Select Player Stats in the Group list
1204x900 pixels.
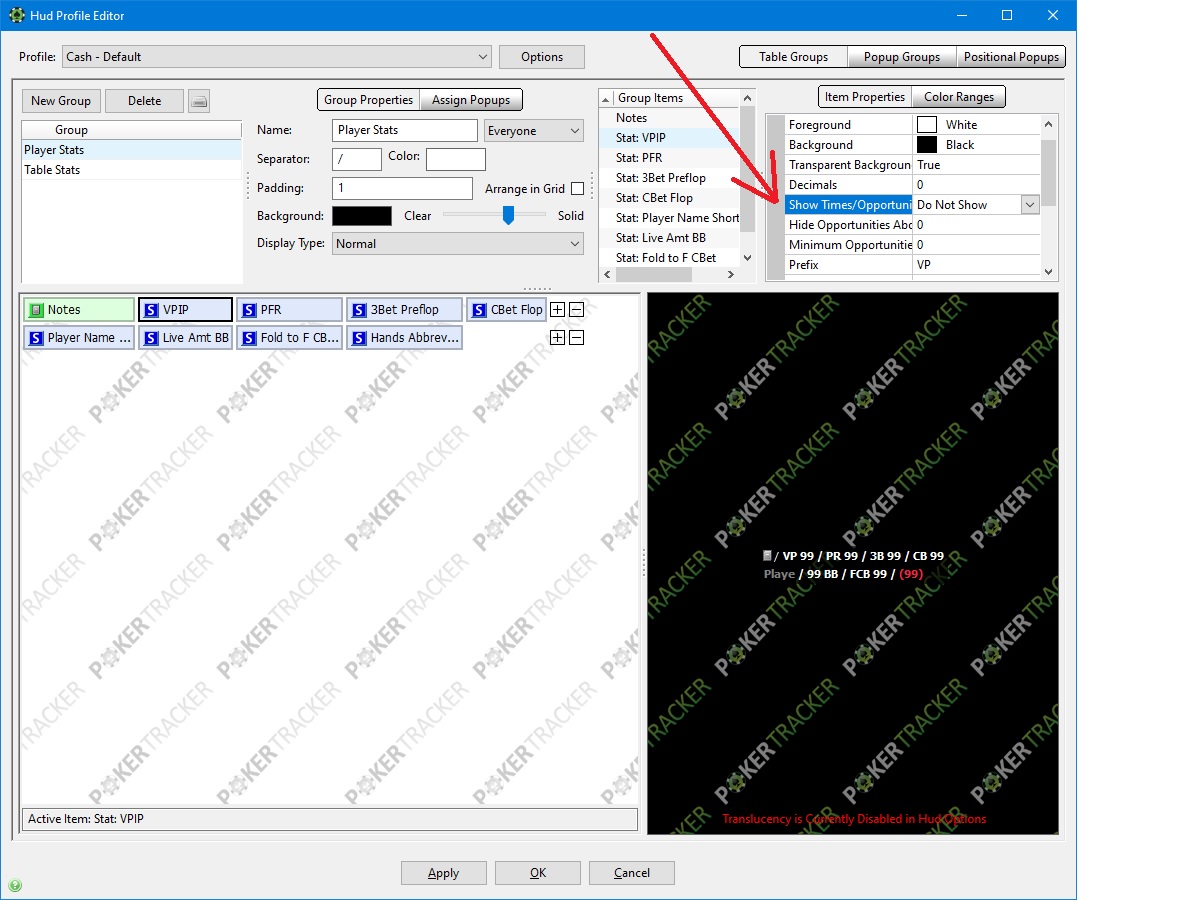point(131,150)
